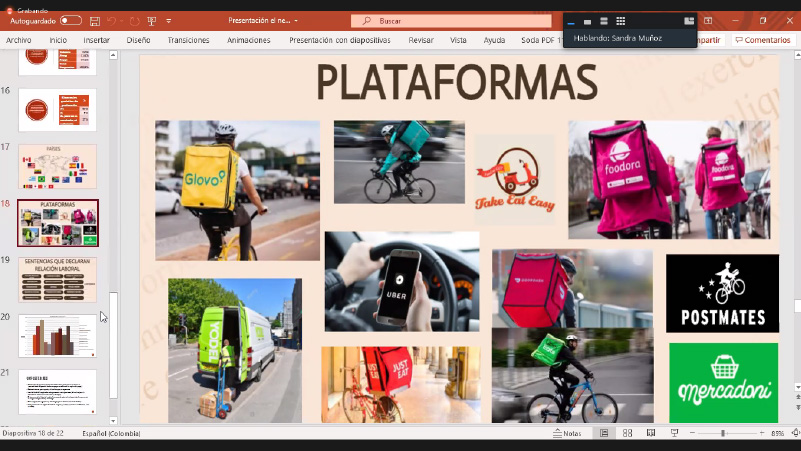Screen dimensions: 801x451
Task: Click the Save (diskette) icon
Action: 95,21
